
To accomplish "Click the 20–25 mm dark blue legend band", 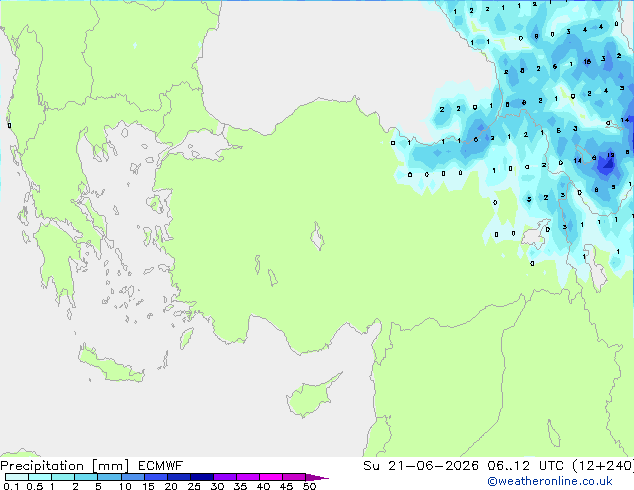I will pyautogui.click(x=178, y=477).
